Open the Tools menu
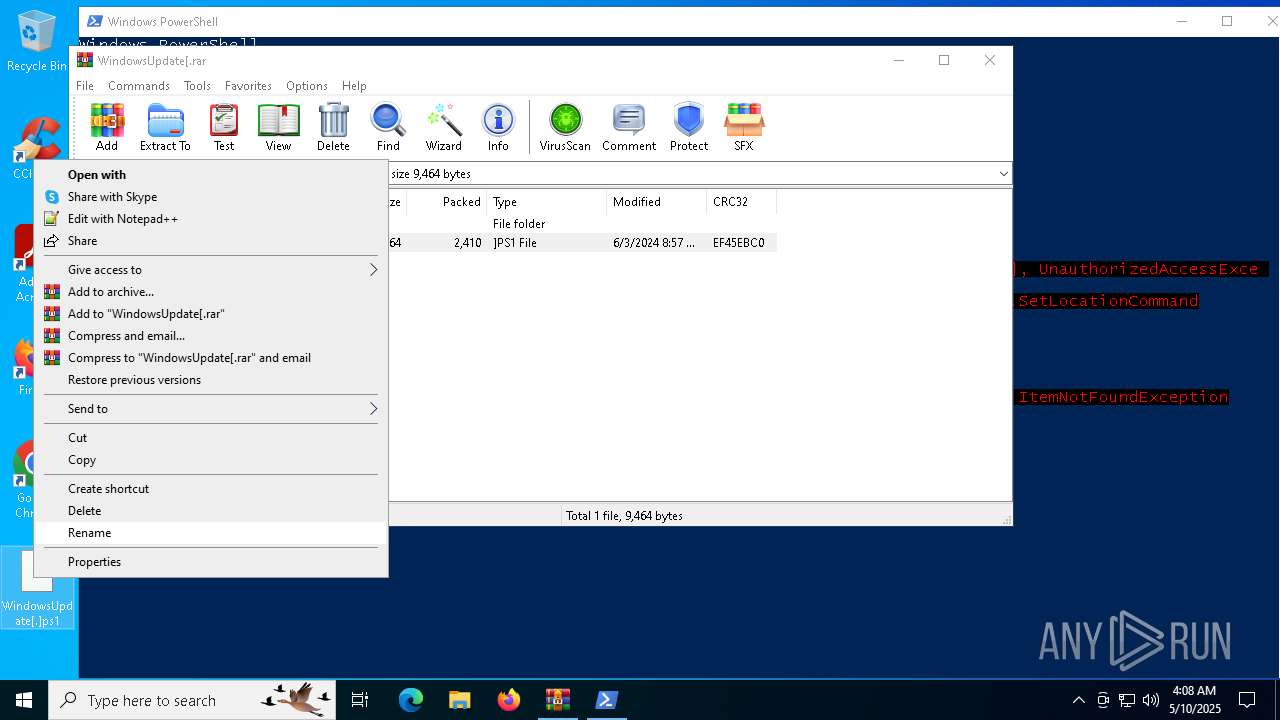Image resolution: width=1280 pixels, height=720 pixels. 197,86
